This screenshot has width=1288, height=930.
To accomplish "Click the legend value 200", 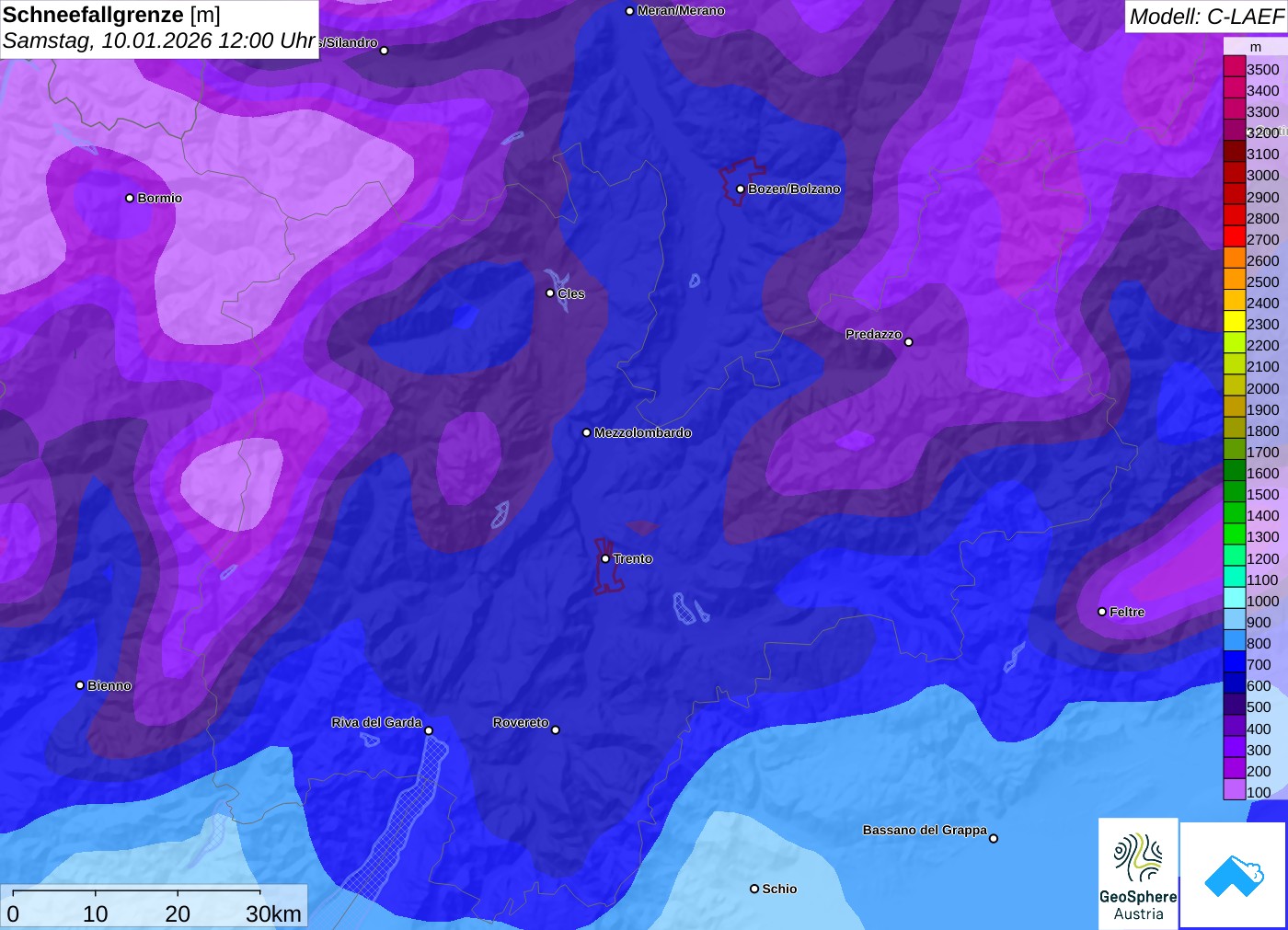I will click(x=1259, y=771).
